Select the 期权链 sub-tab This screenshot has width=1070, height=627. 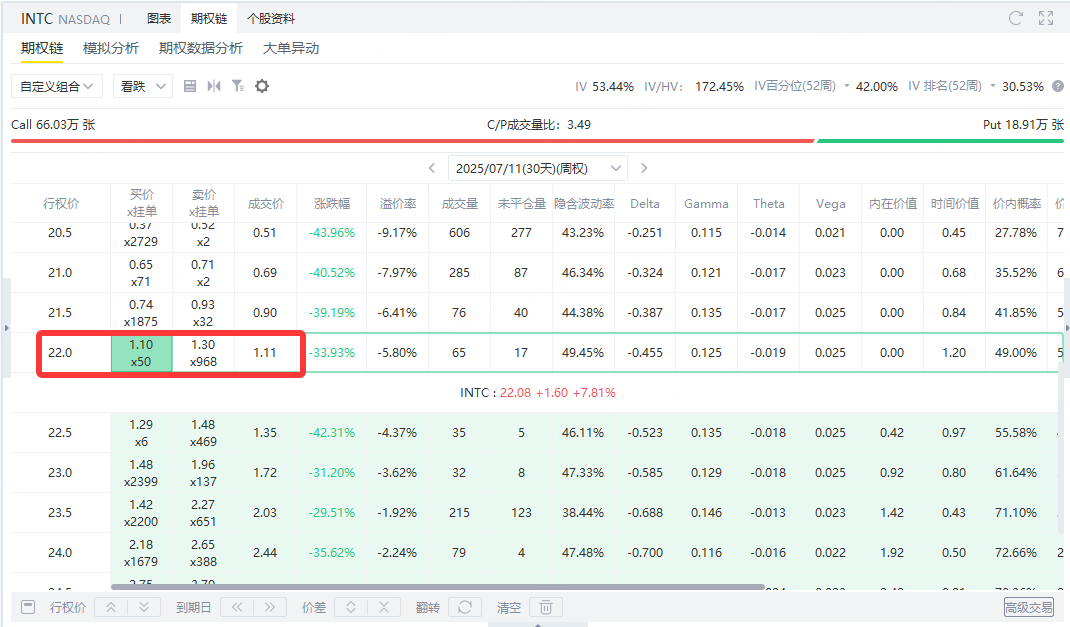coord(42,48)
